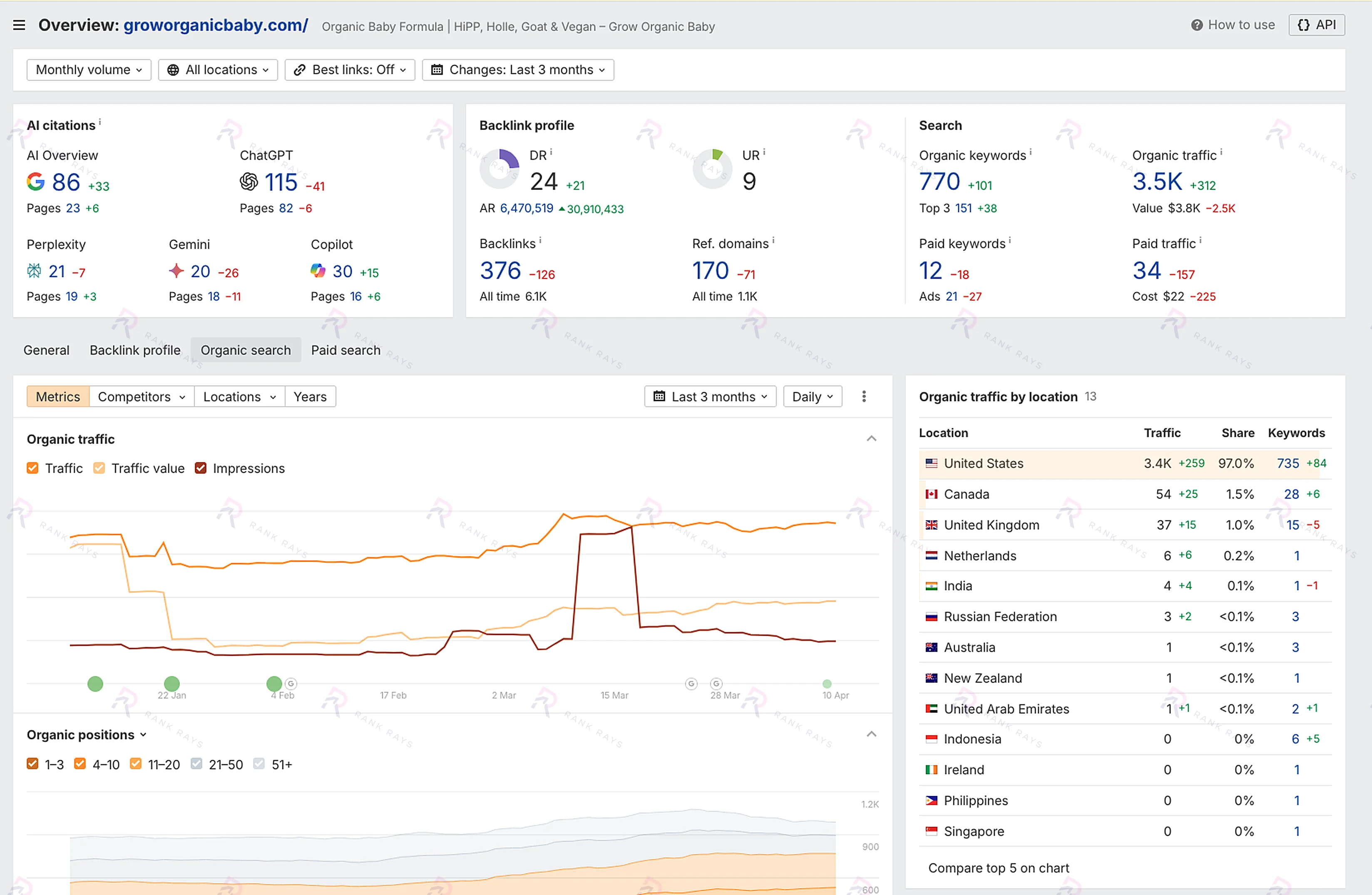Click the Google update marker near 28 Mar
The height and width of the screenshot is (895, 1372).
716,684
